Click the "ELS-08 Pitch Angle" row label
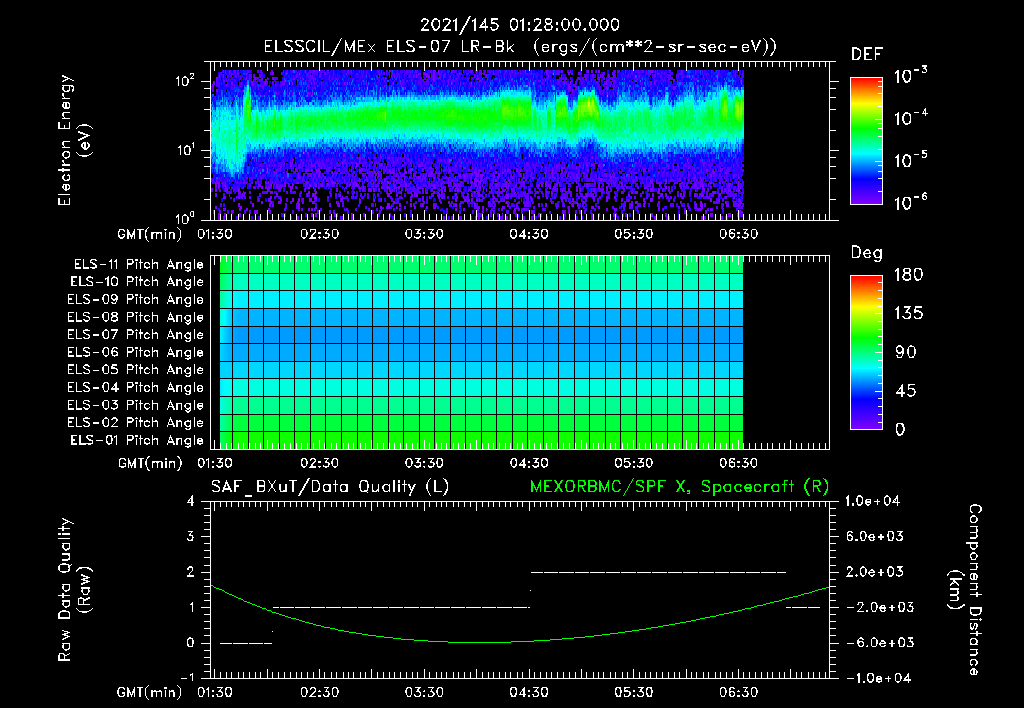The height and width of the screenshot is (708, 1024). (136, 317)
